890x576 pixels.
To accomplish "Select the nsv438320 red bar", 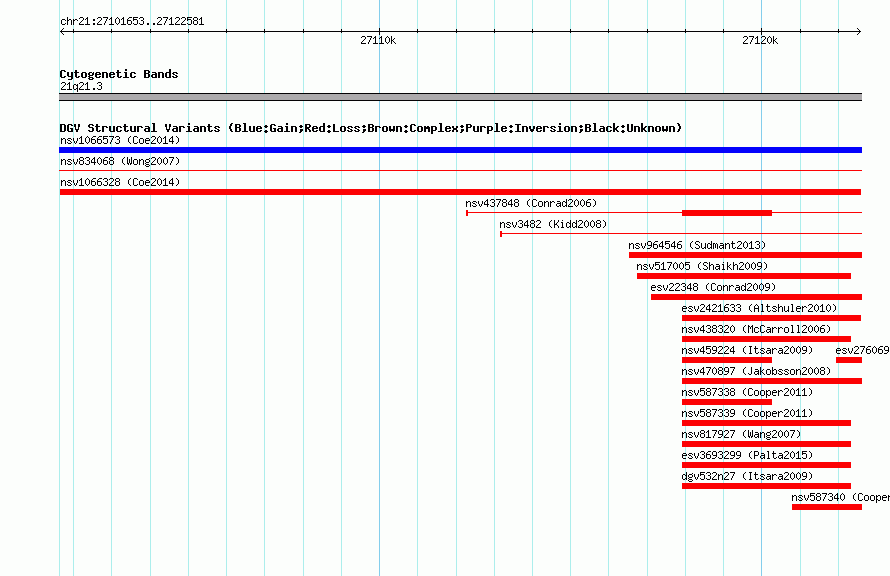I will [766, 339].
